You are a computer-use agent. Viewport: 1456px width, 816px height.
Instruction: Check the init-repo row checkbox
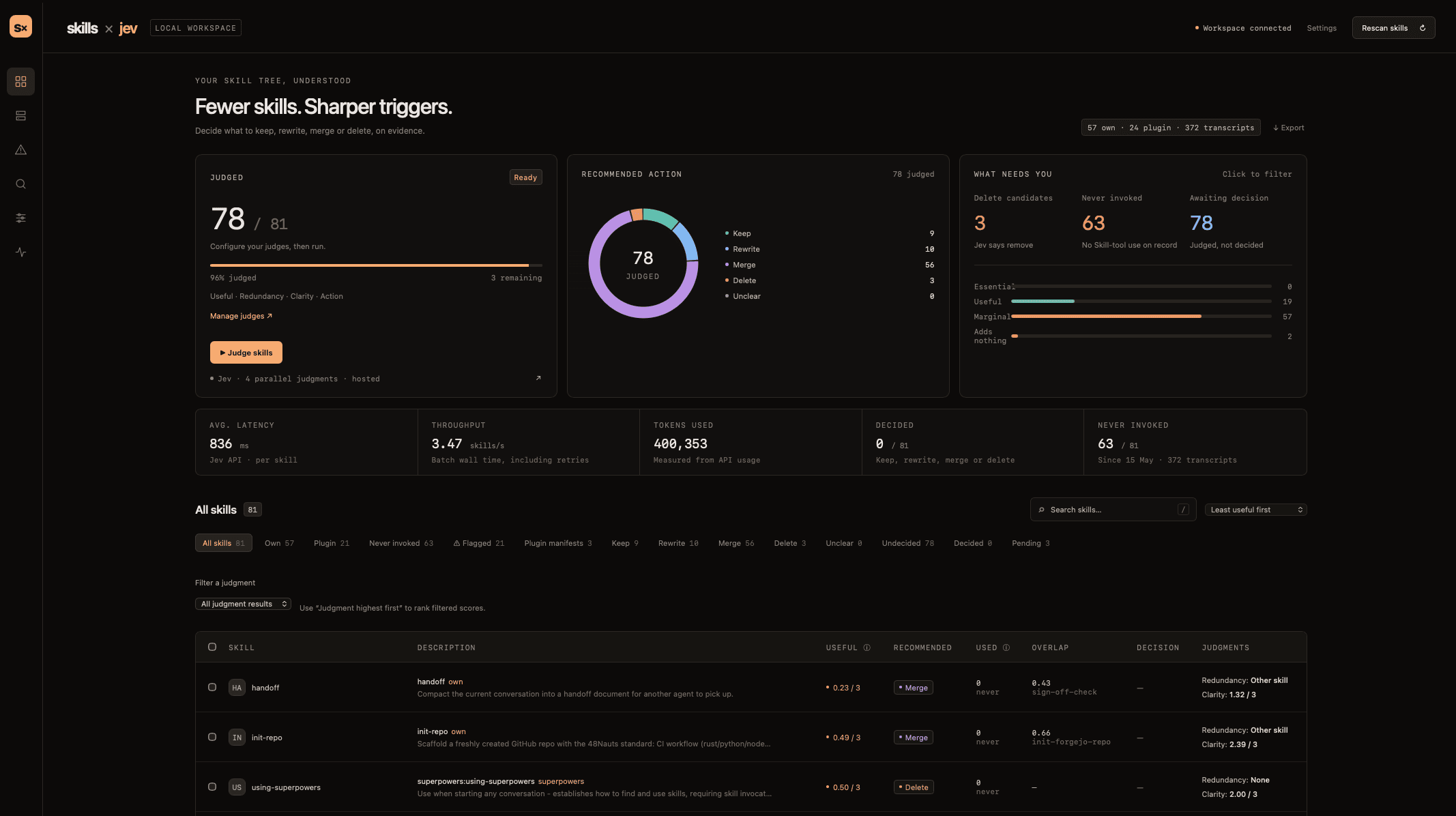(212, 737)
